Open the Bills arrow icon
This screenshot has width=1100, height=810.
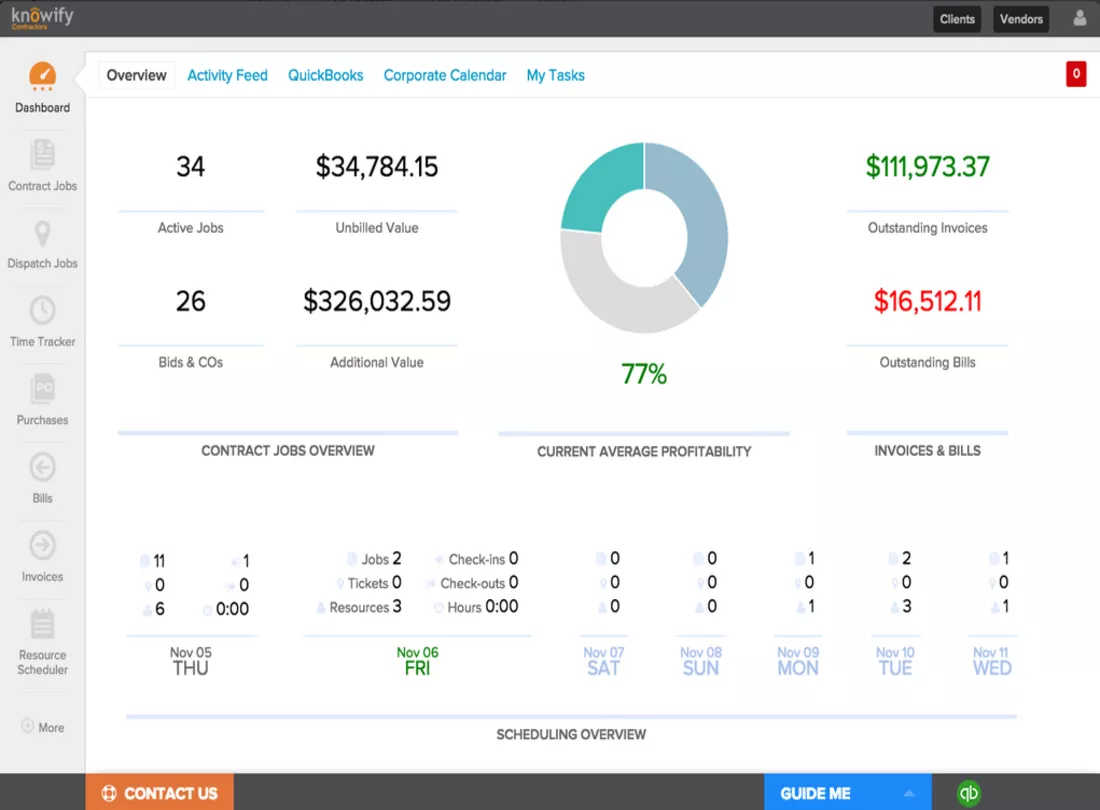(x=42, y=467)
